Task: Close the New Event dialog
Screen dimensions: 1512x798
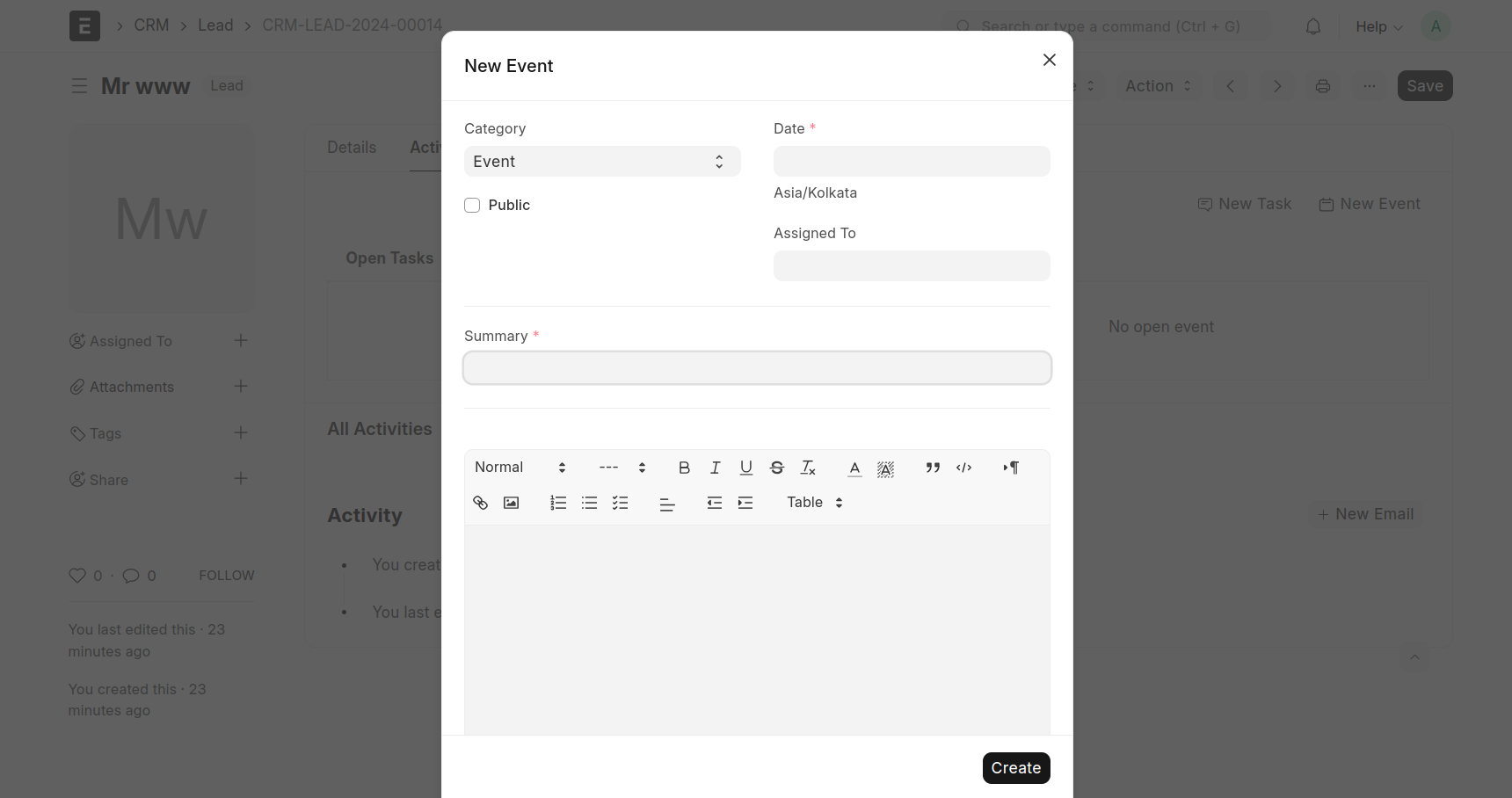Action: (1049, 60)
